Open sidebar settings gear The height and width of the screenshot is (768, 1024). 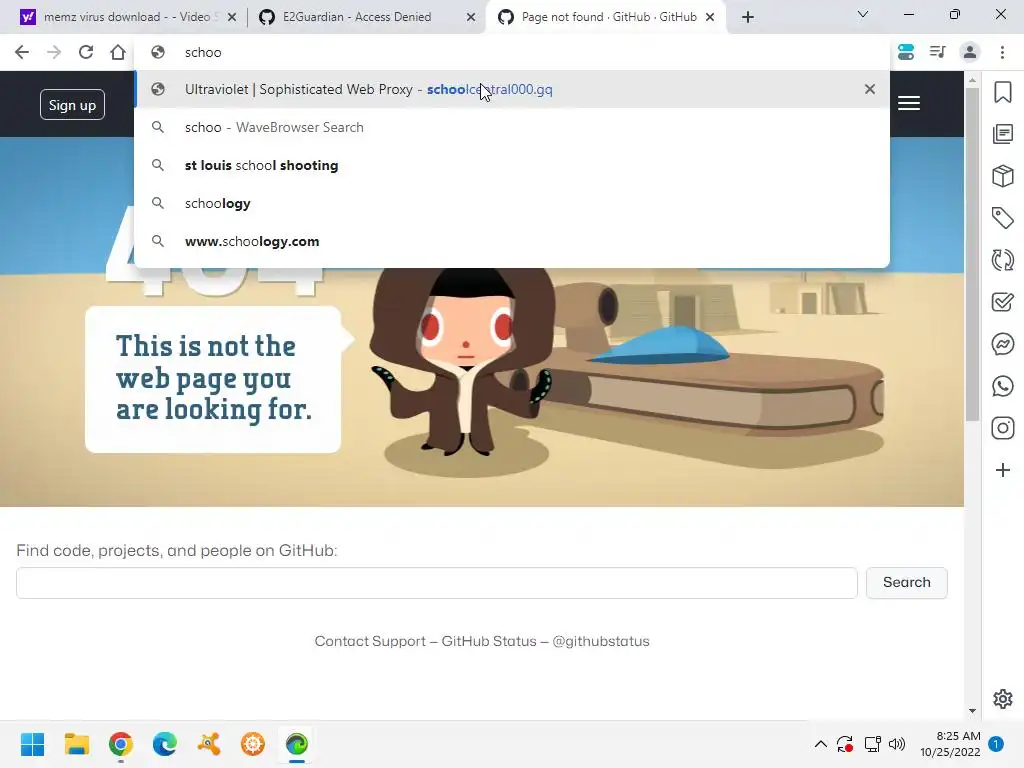[x=1002, y=699]
